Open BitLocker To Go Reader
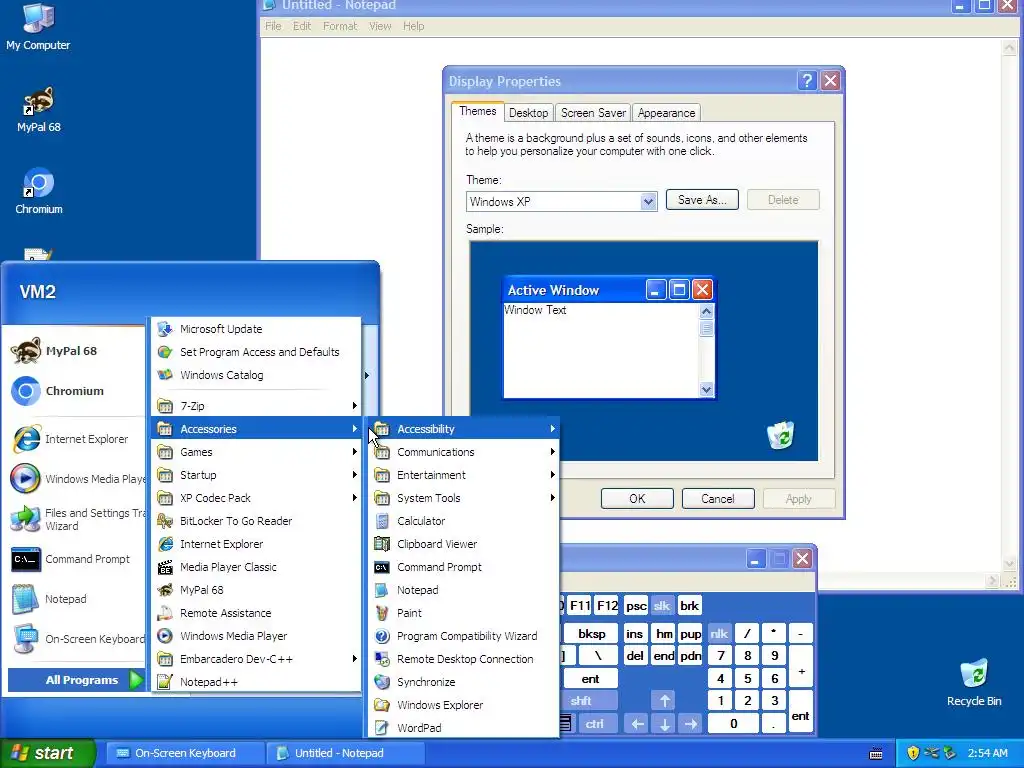The width and height of the screenshot is (1024, 768). (x=257, y=521)
